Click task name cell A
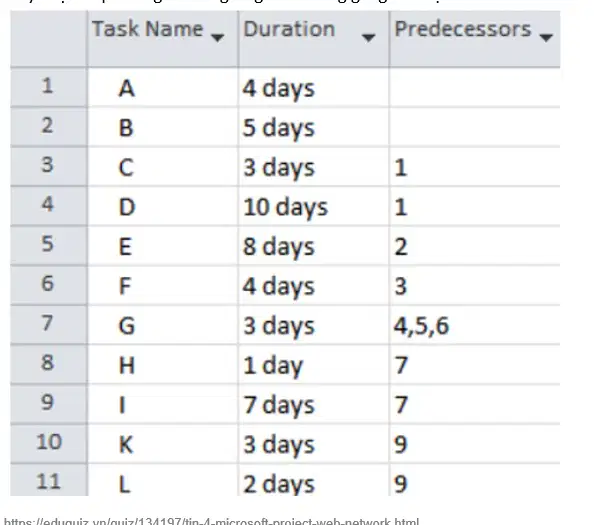This screenshot has width=594, height=525. click(163, 88)
